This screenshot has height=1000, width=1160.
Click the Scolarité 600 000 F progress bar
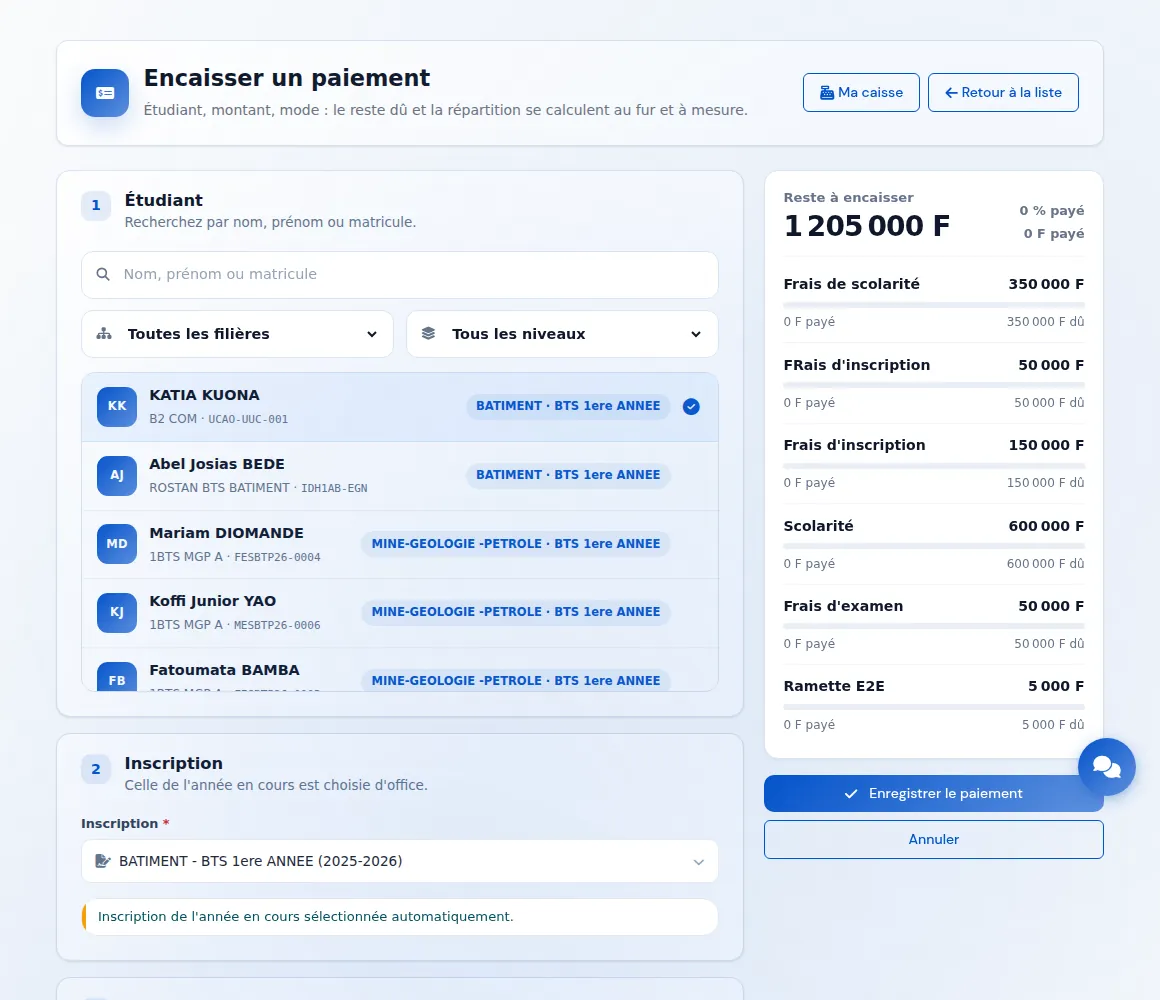coord(934,546)
